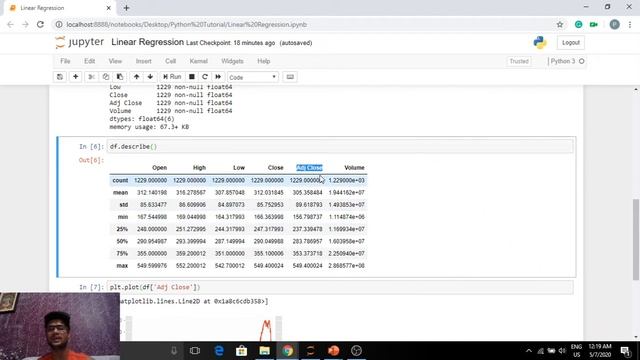Open Microsoft Edge from taskbar
The height and width of the screenshot is (360, 640).
pos(219,351)
